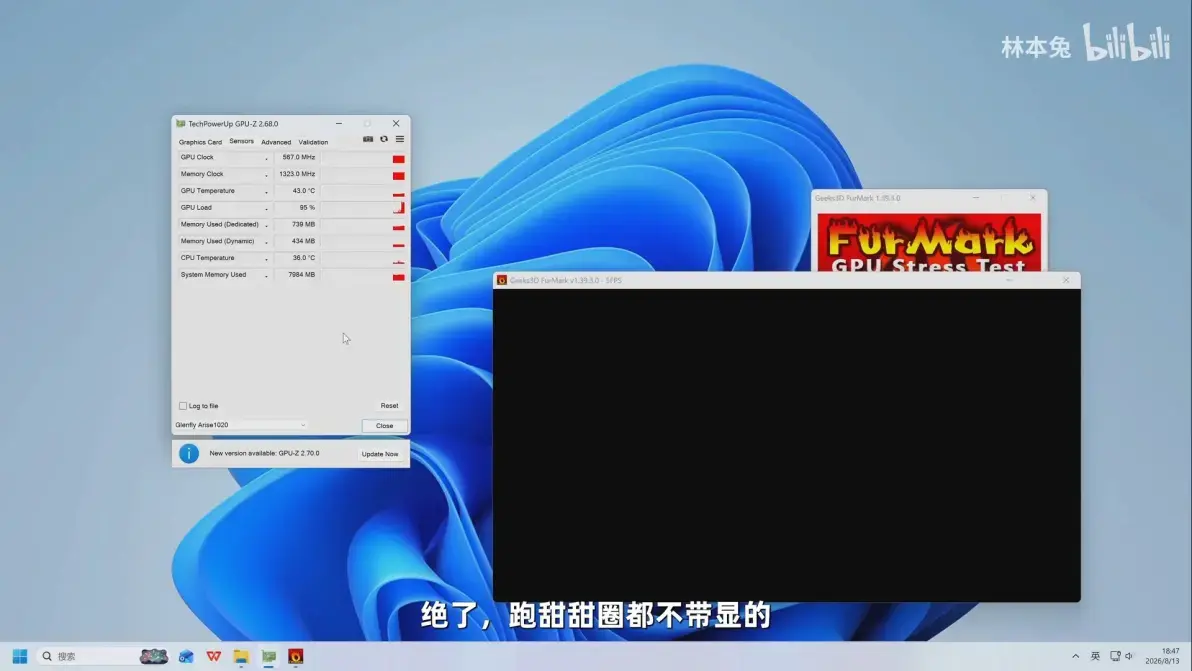Click the GPU-Z refresh icon
This screenshot has height=671, width=1192.
pos(384,139)
